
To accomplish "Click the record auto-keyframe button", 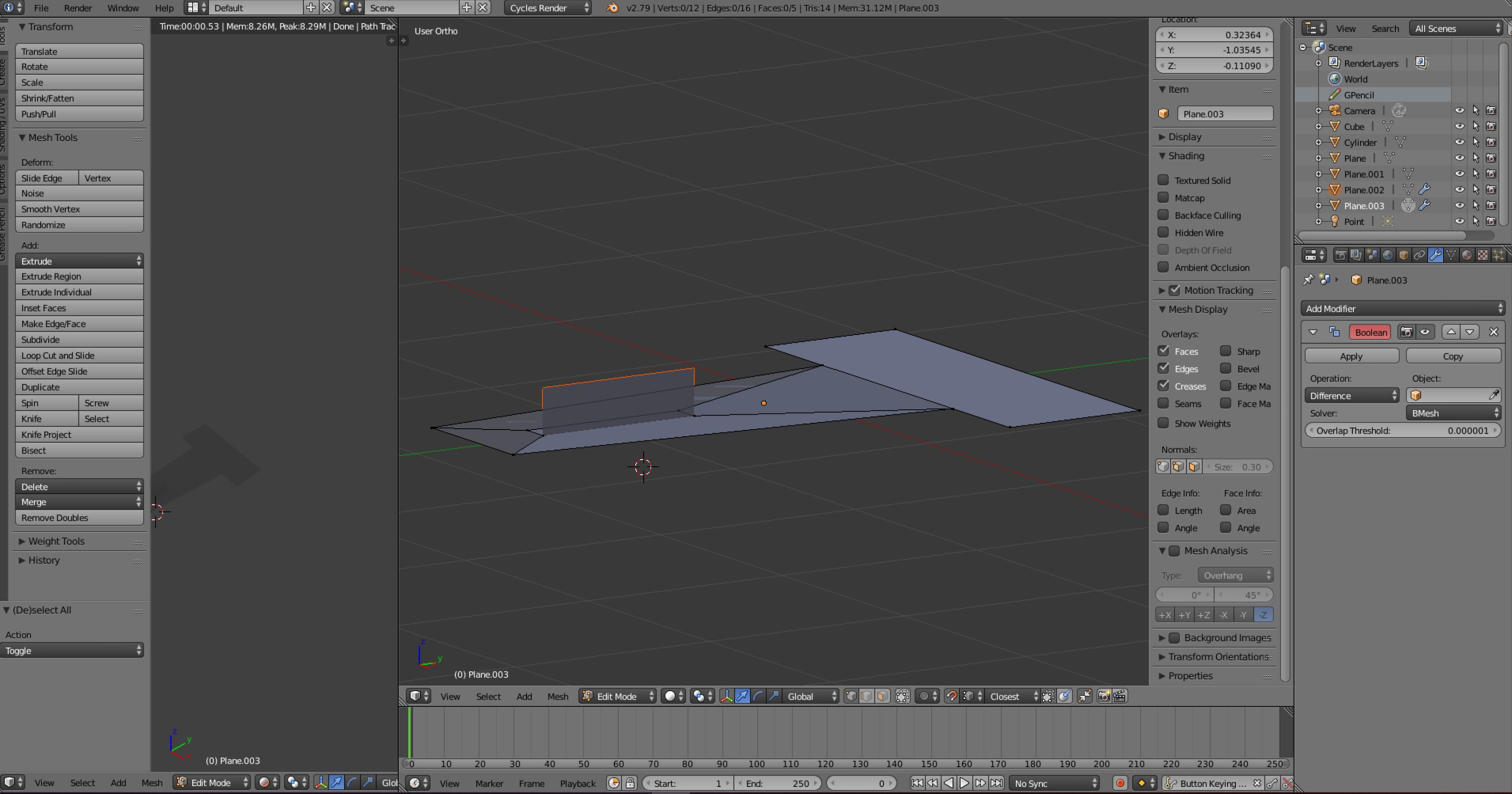I will (1120, 784).
